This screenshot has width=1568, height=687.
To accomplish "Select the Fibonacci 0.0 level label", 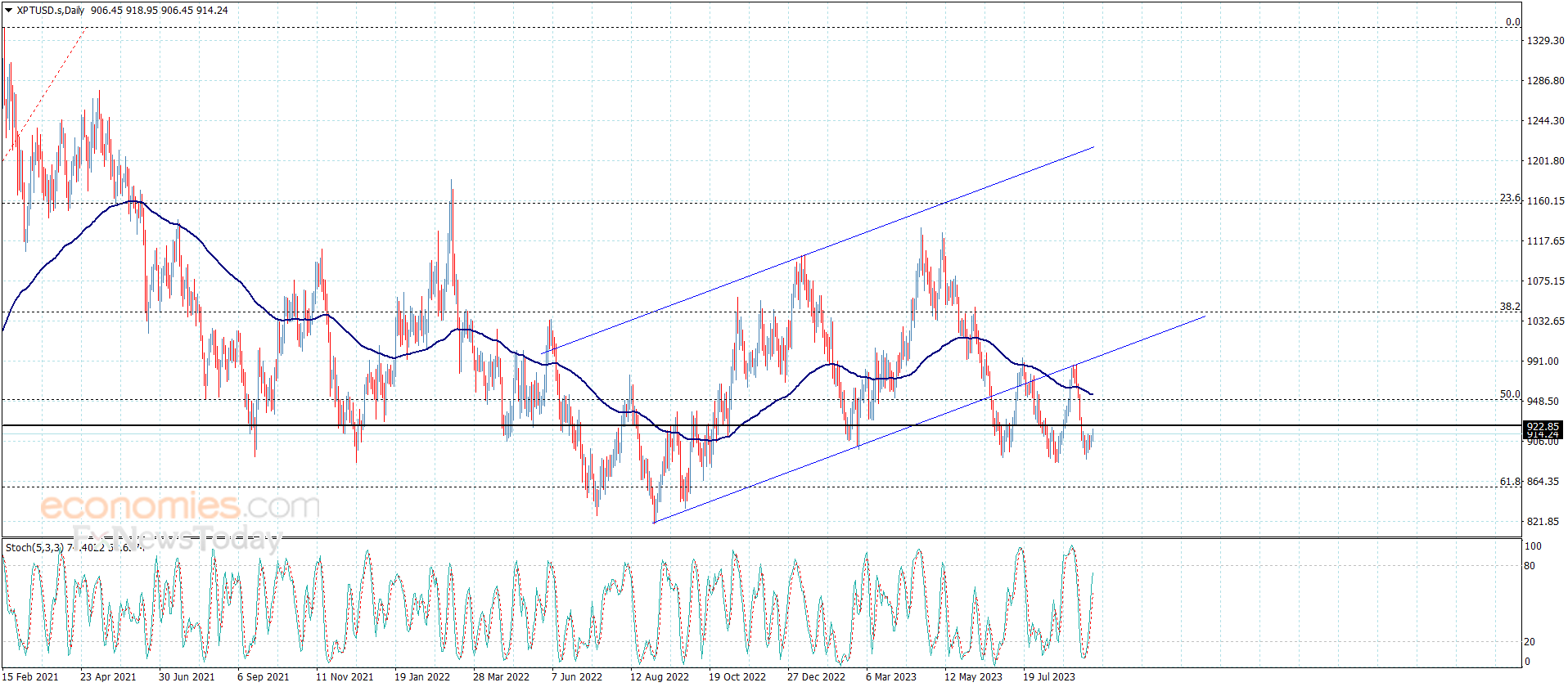I will (x=1513, y=22).
